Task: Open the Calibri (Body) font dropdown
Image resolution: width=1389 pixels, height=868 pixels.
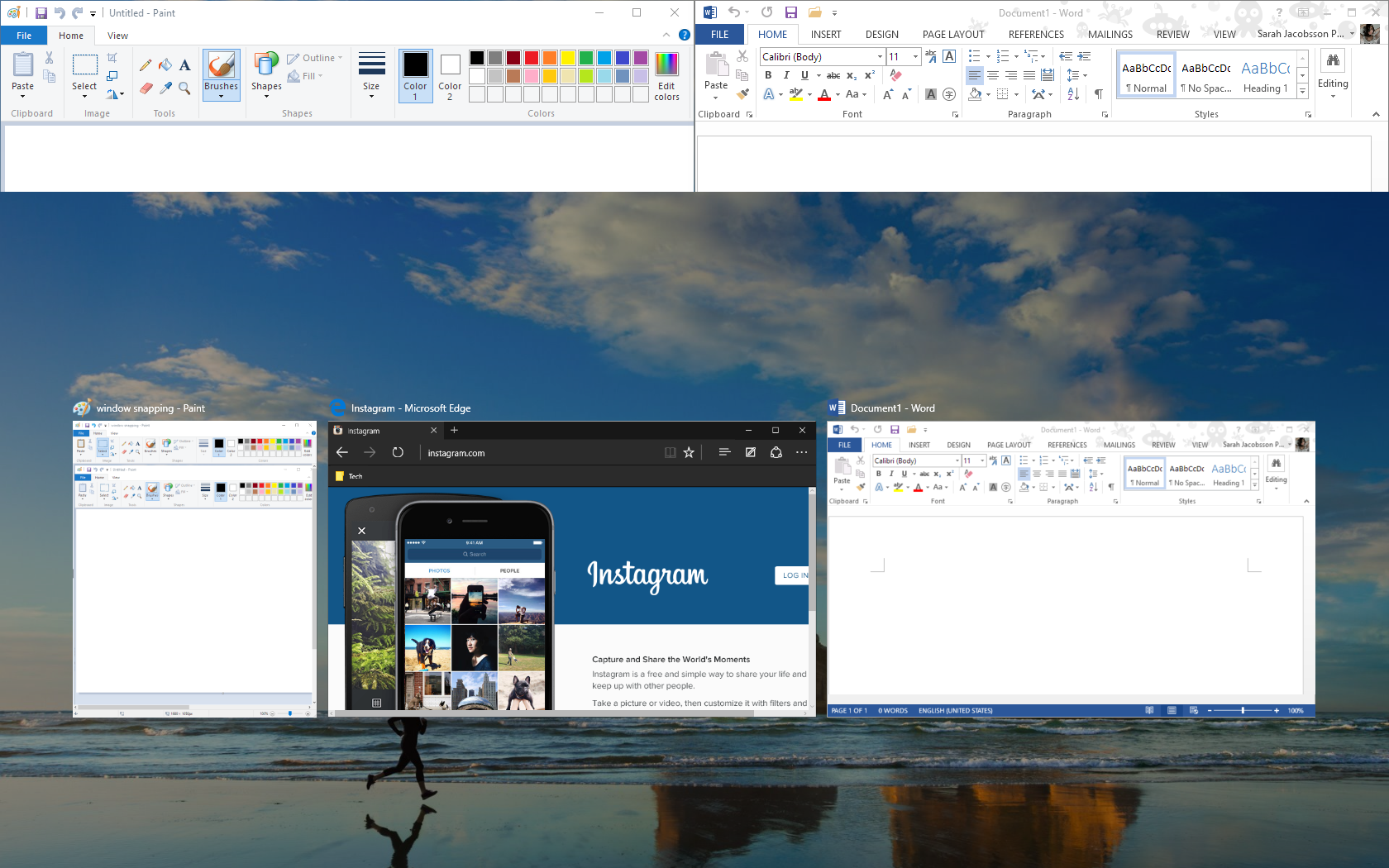Action: click(880, 57)
